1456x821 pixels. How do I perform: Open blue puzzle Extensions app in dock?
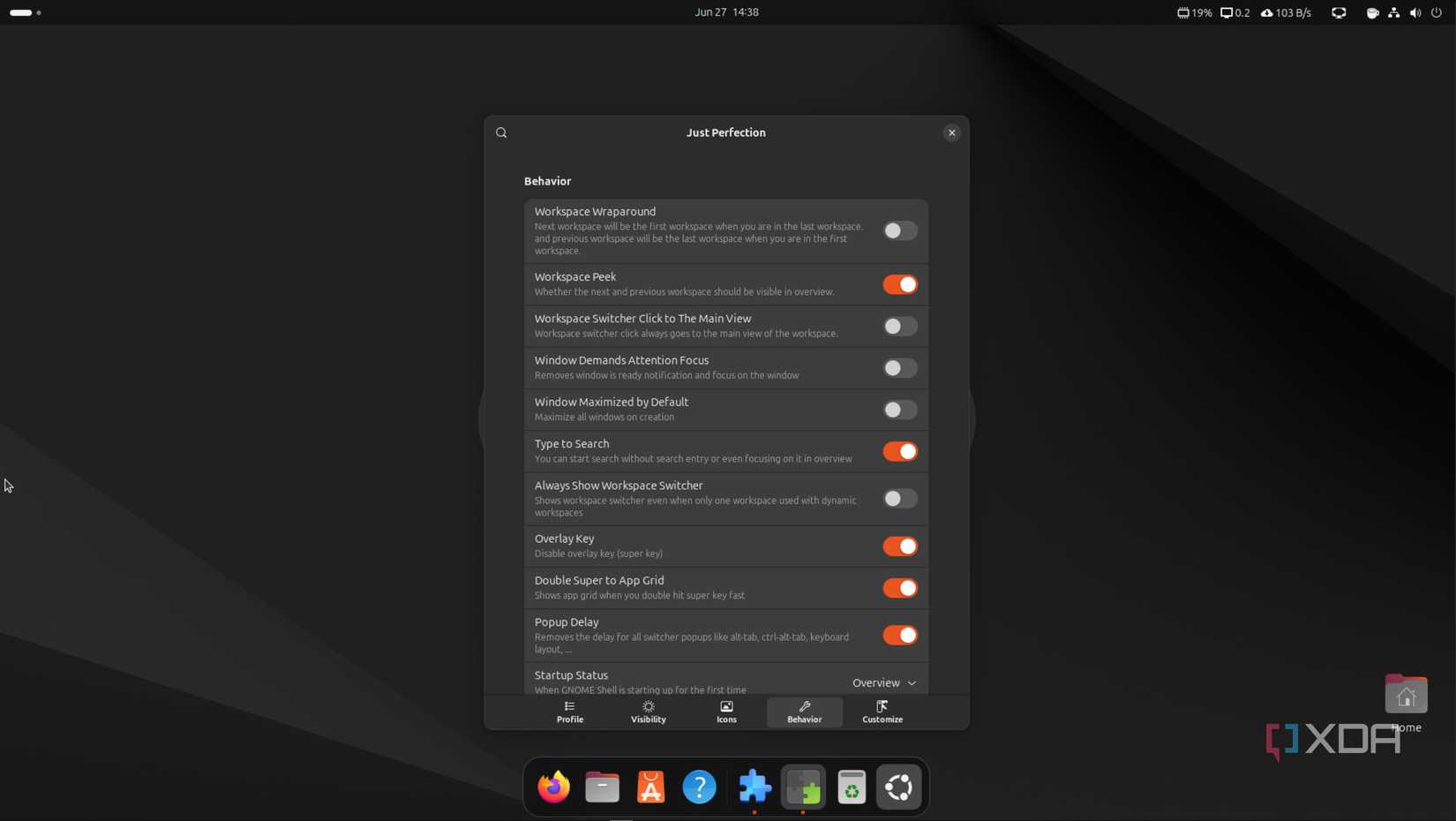click(754, 787)
